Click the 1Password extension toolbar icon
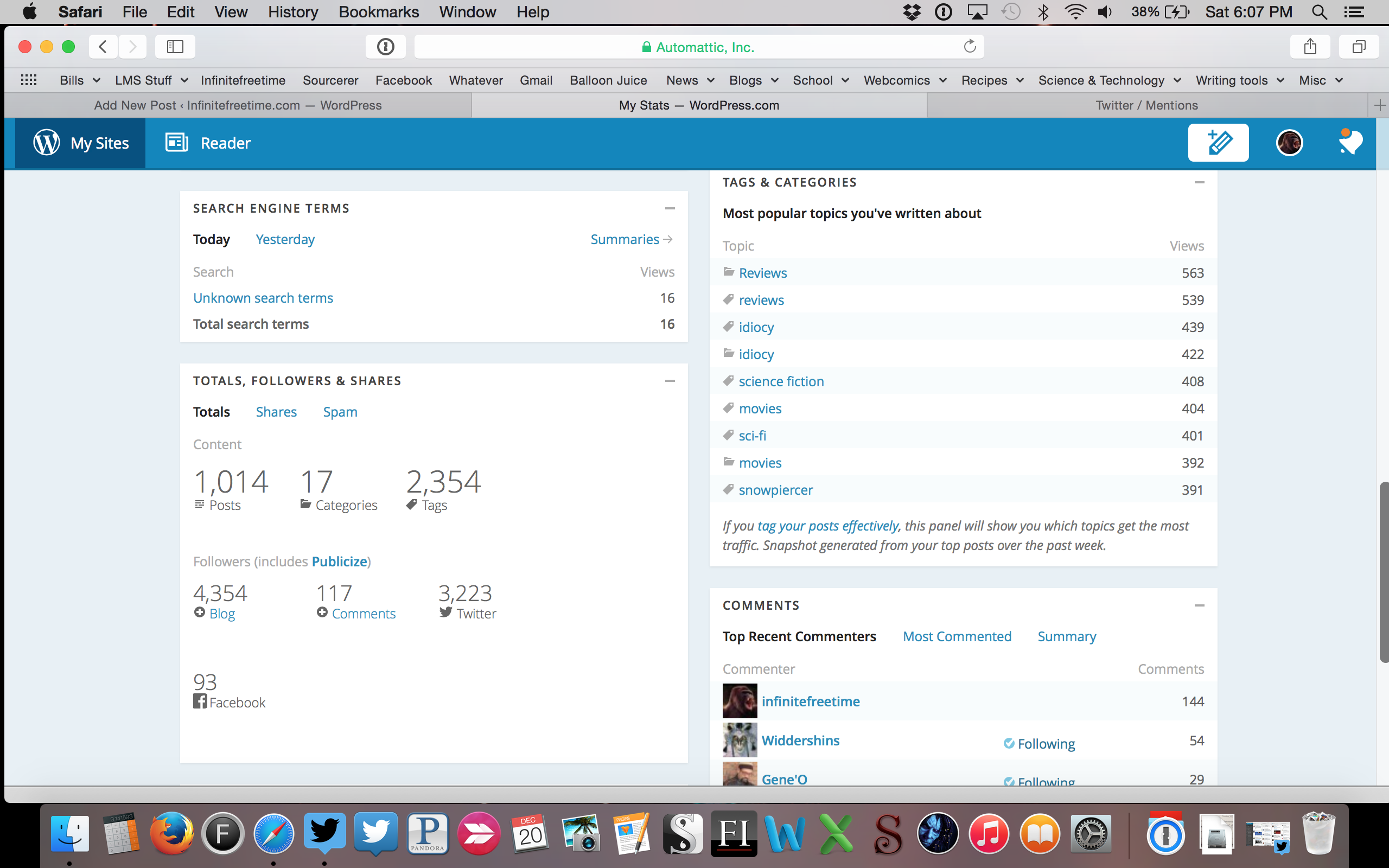Screen dimensions: 1389x868 pyautogui.click(x=385, y=47)
